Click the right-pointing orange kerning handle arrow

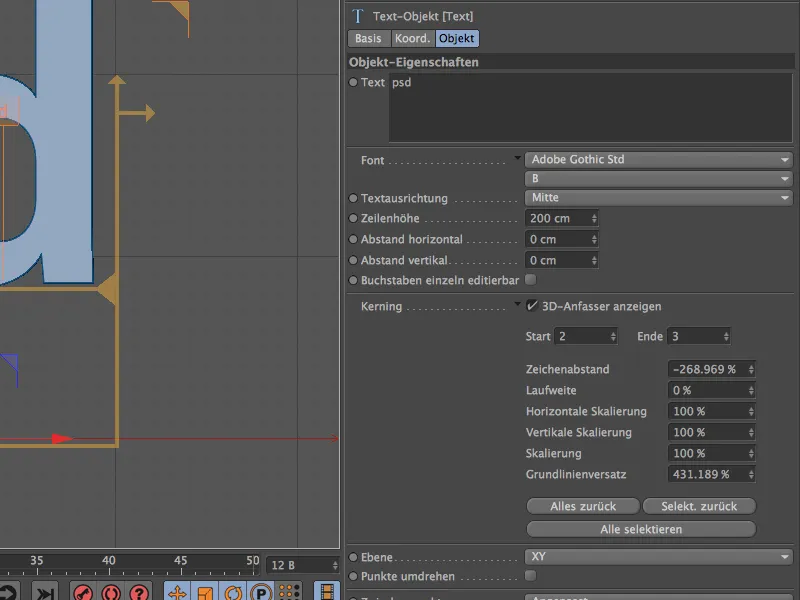tap(149, 113)
